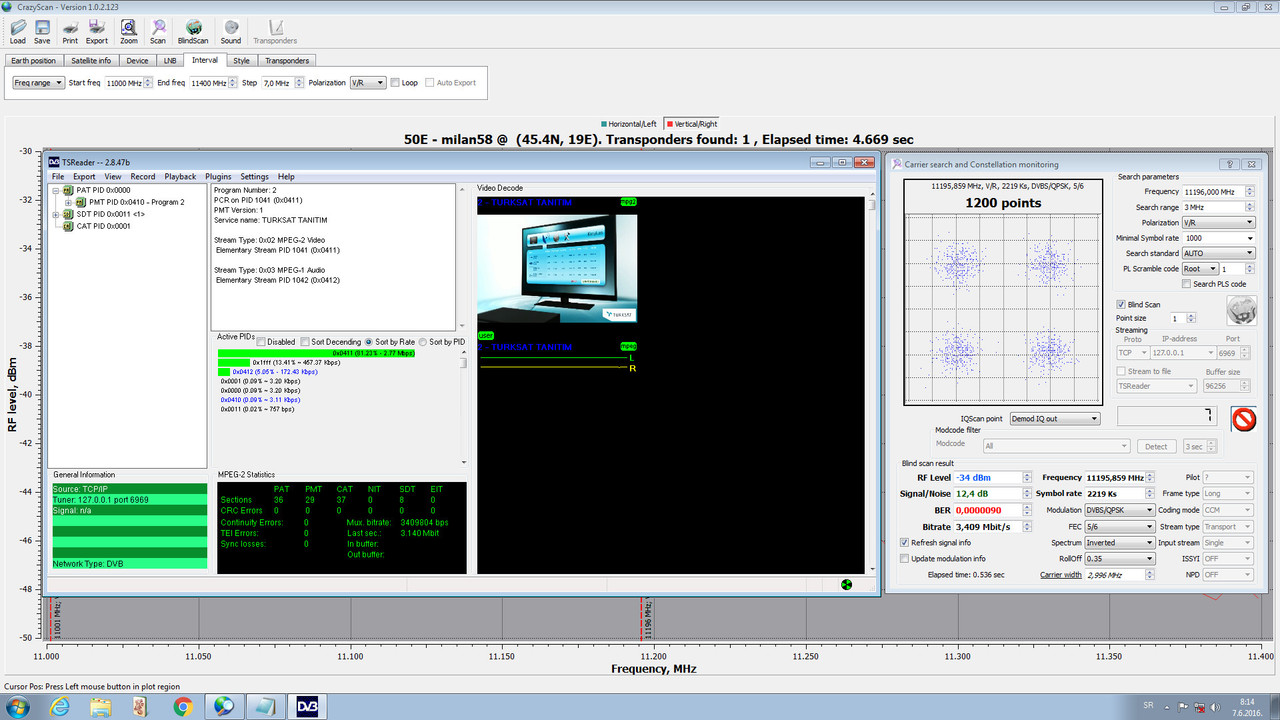Click the Load toolbar icon

[x=18, y=32]
